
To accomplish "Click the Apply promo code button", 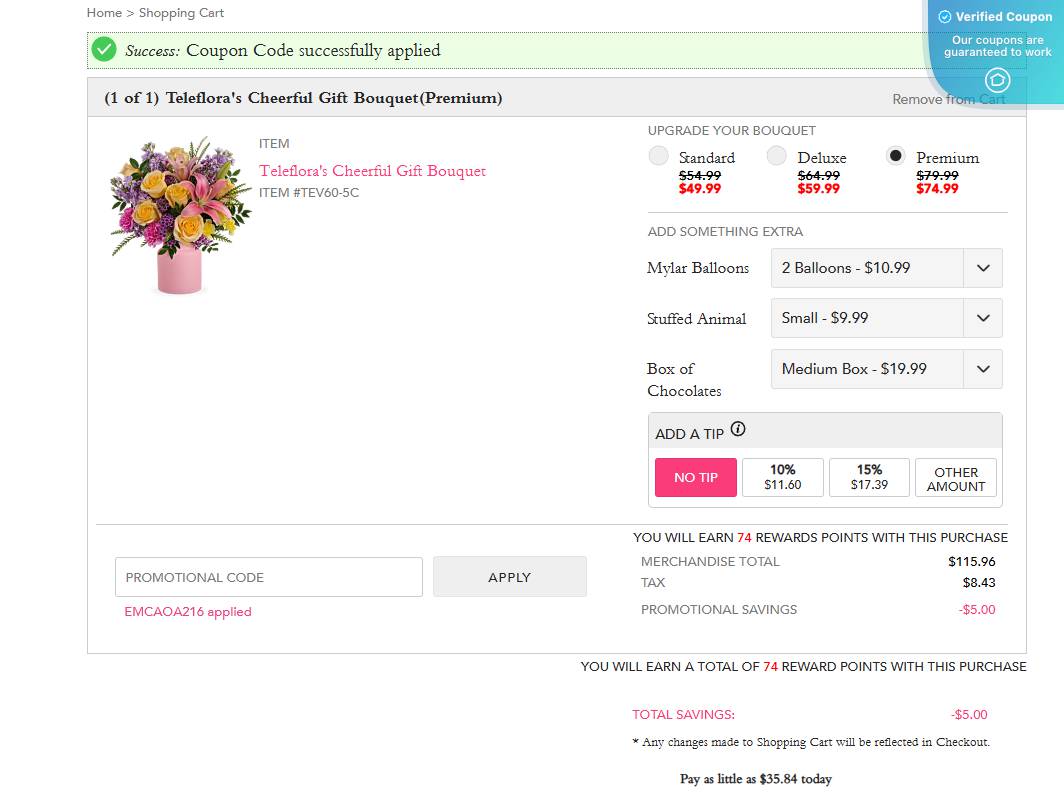I will (x=509, y=577).
